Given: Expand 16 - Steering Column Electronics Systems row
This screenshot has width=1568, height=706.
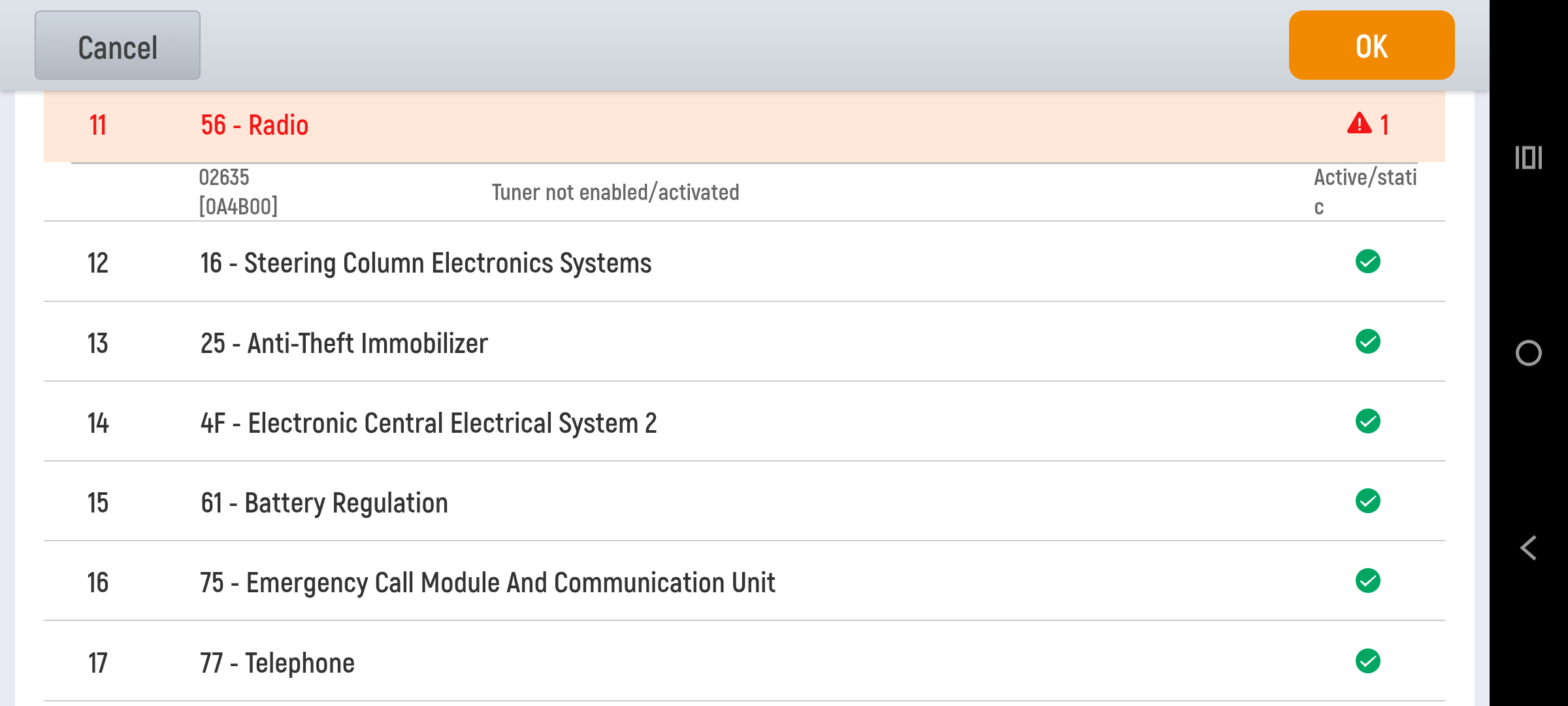Looking at the screenshot, I should pyautogui.click(x=744, y=262).
